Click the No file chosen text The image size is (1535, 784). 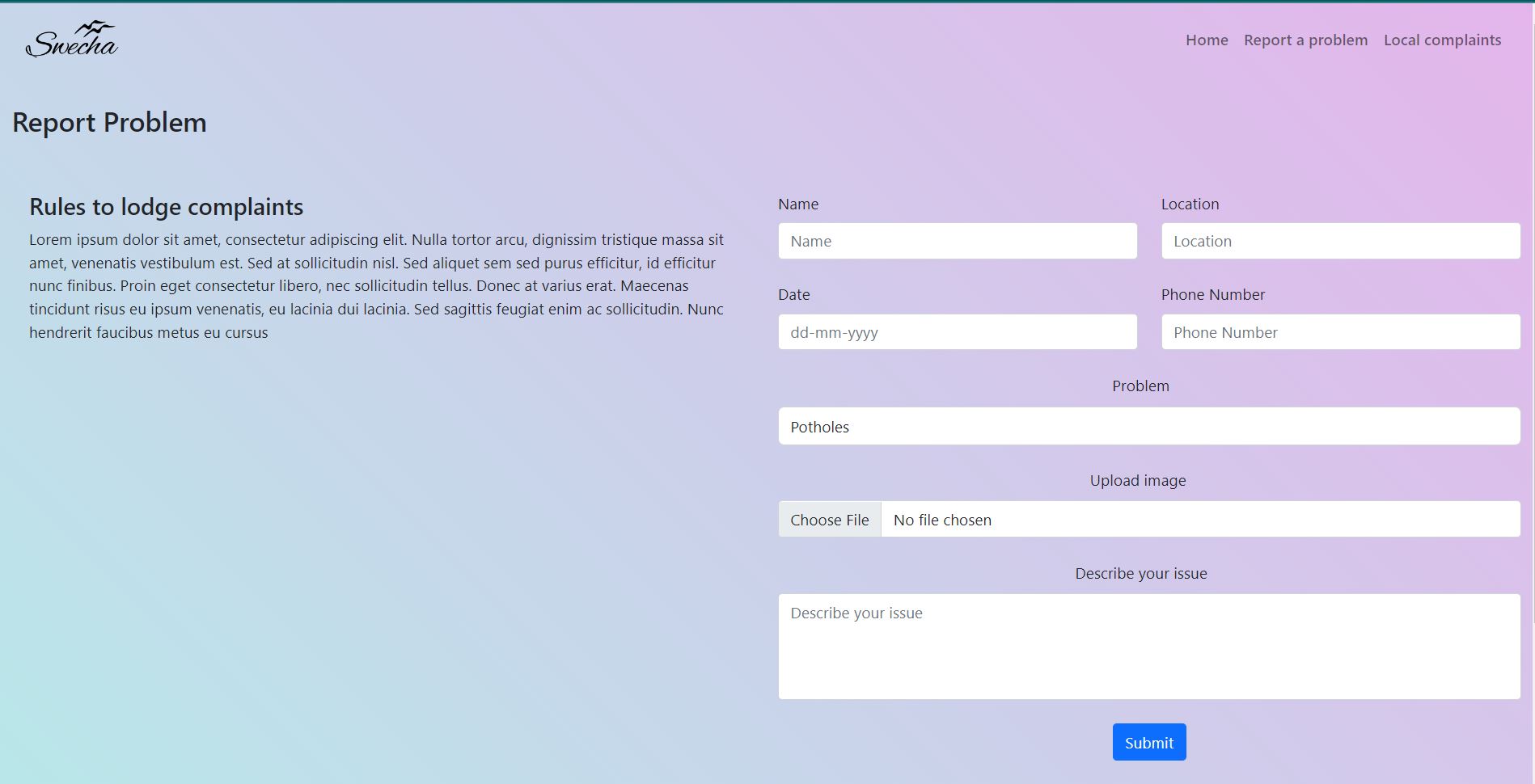[942, 520]
